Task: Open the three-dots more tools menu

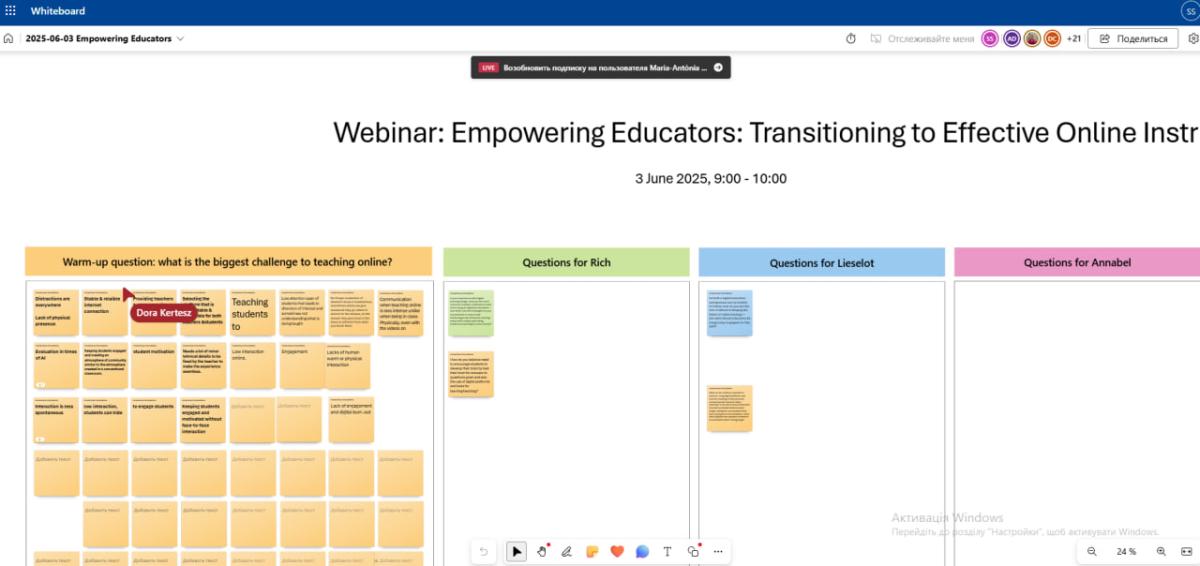Action: (717, 551)
